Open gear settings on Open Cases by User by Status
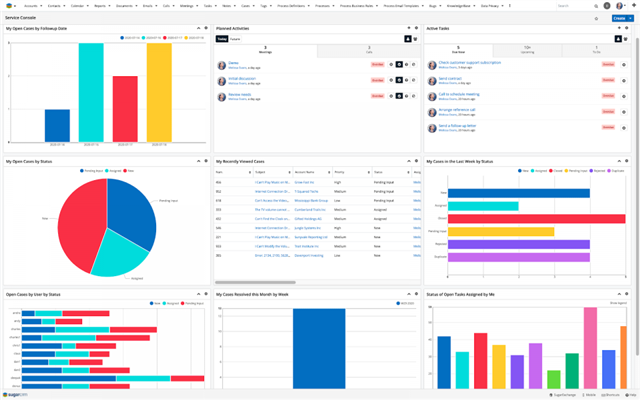 (206, 294)
